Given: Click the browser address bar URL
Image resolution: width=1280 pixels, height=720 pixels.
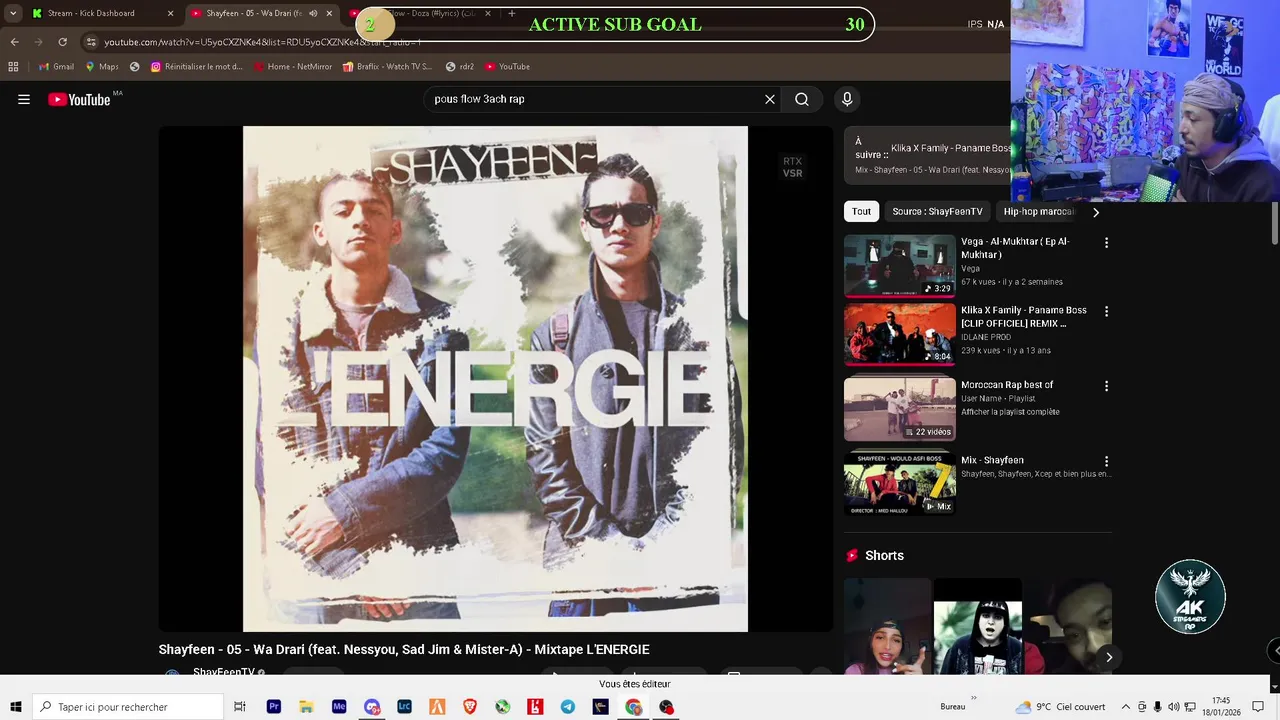Looking at the screenshot, I should pyautogui.click(x=262, y=42).
